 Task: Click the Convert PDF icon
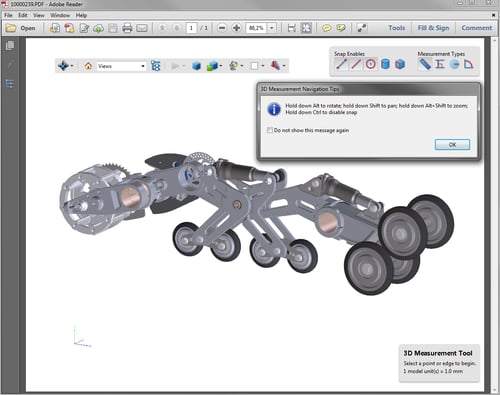(x=69, y=28)
